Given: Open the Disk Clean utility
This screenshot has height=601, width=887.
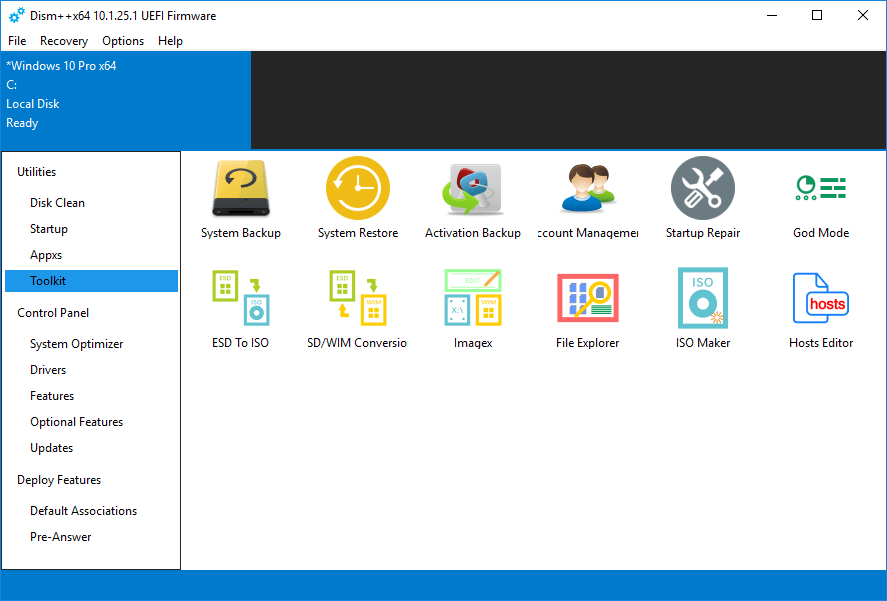Looking at the screenshot, I should pos(57,202).
